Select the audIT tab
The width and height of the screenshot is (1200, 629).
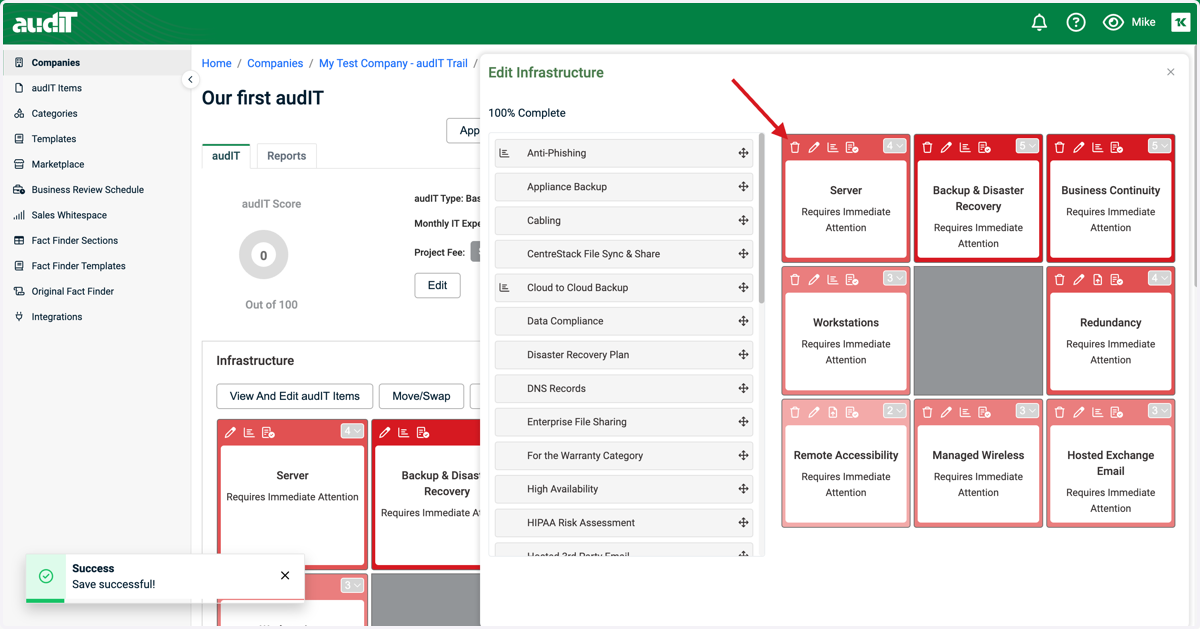(226, 156)
